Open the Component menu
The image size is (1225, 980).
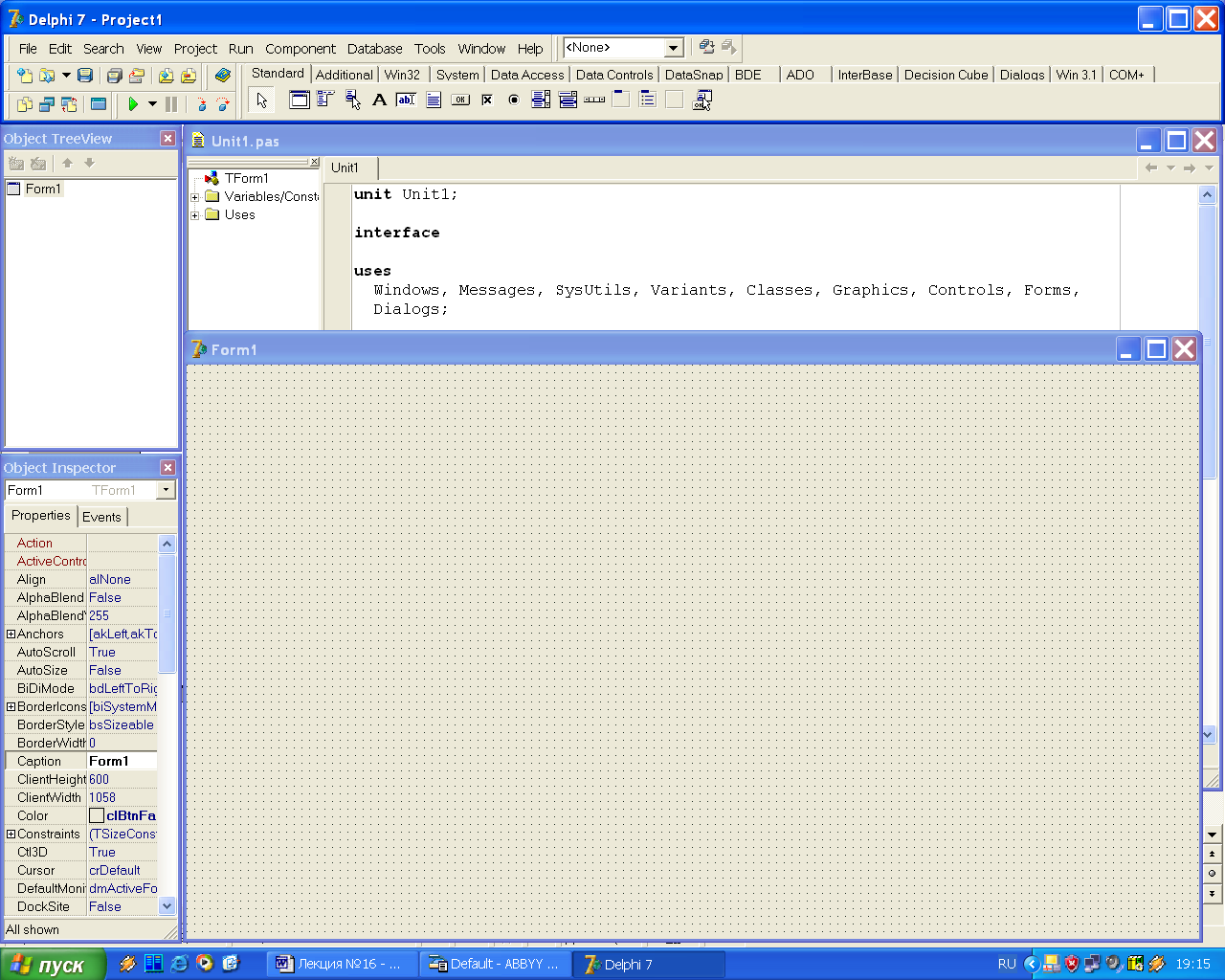[x=301, y=49]
